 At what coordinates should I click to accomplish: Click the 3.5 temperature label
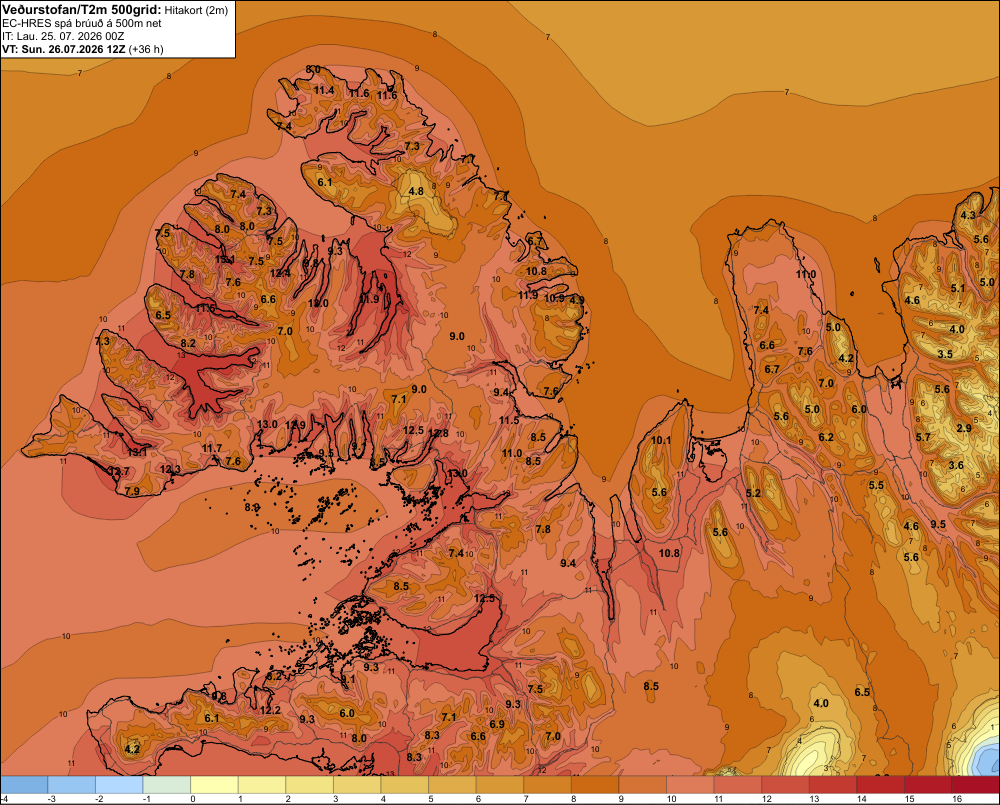click(x=945, y=354)
